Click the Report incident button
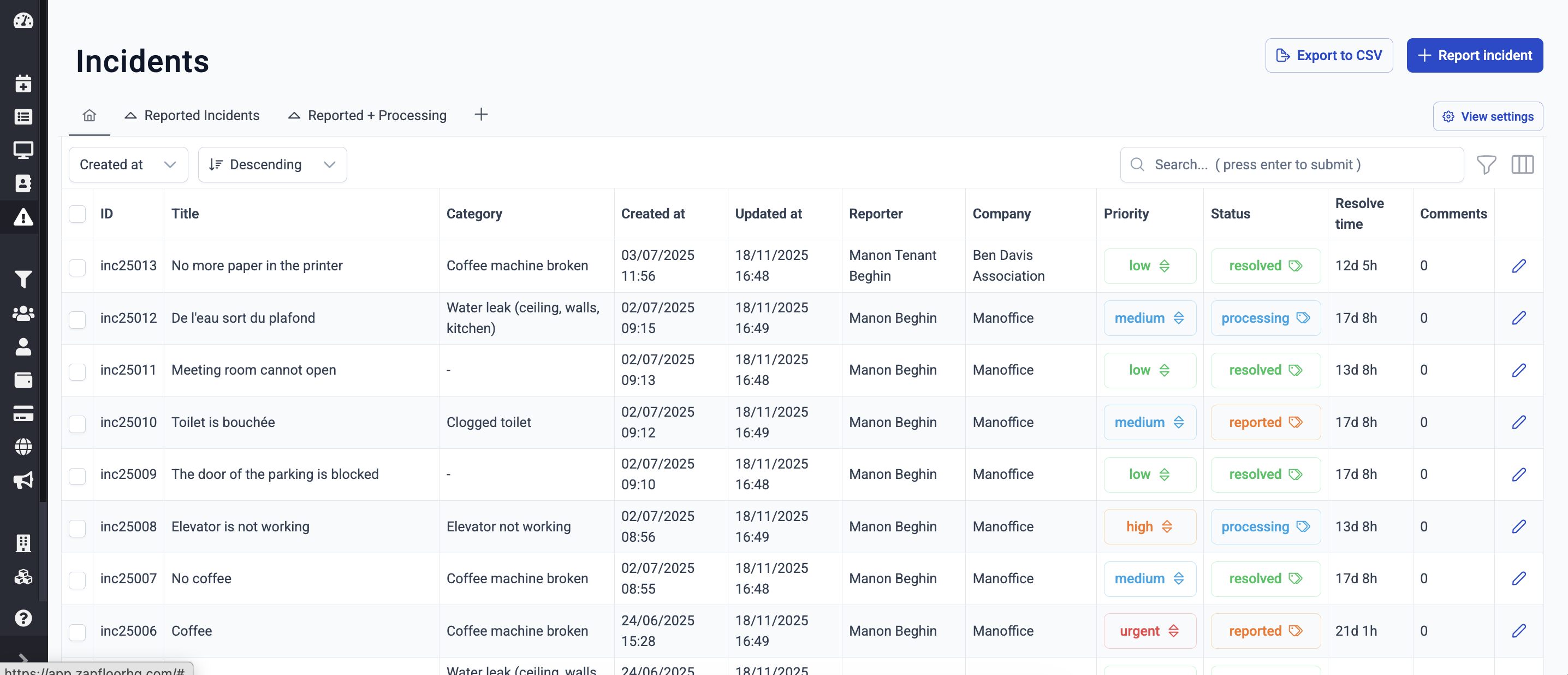 click(1474, 55)
